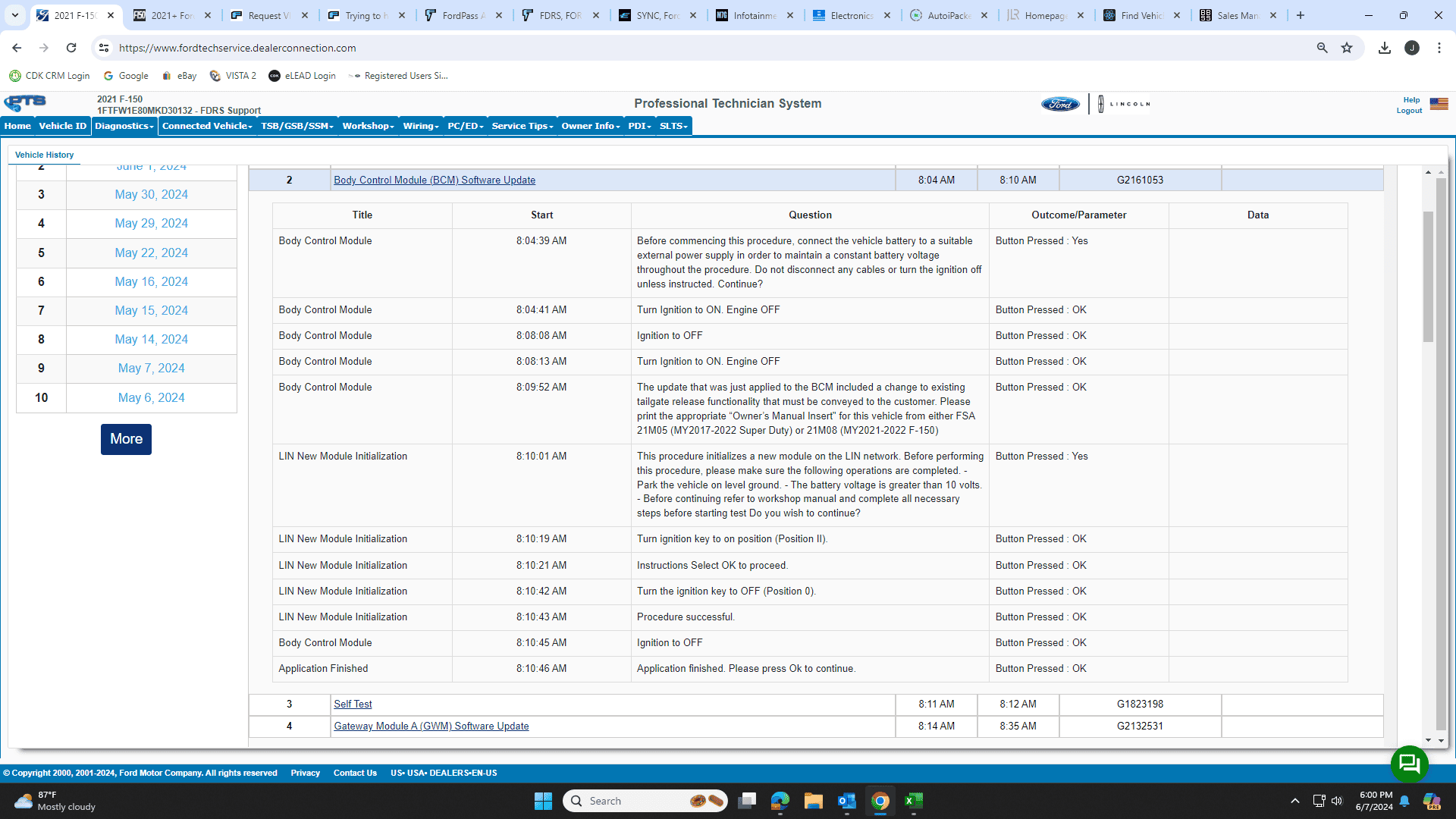Open the May 22, 2024 history entry
This screenshot has height=819, width=1456.
click(151, 253)
